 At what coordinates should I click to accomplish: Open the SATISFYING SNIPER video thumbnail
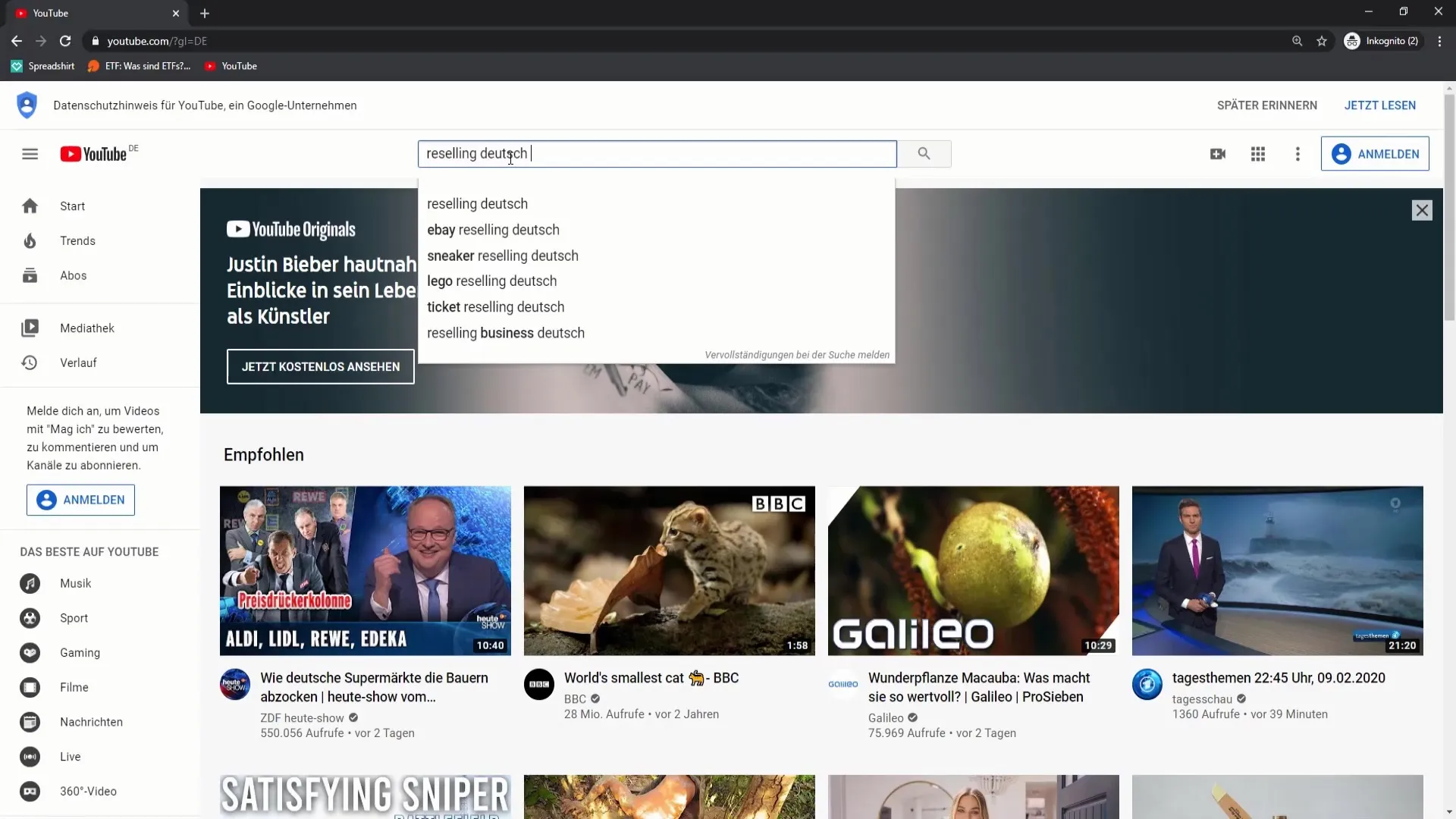click(366, 796)
